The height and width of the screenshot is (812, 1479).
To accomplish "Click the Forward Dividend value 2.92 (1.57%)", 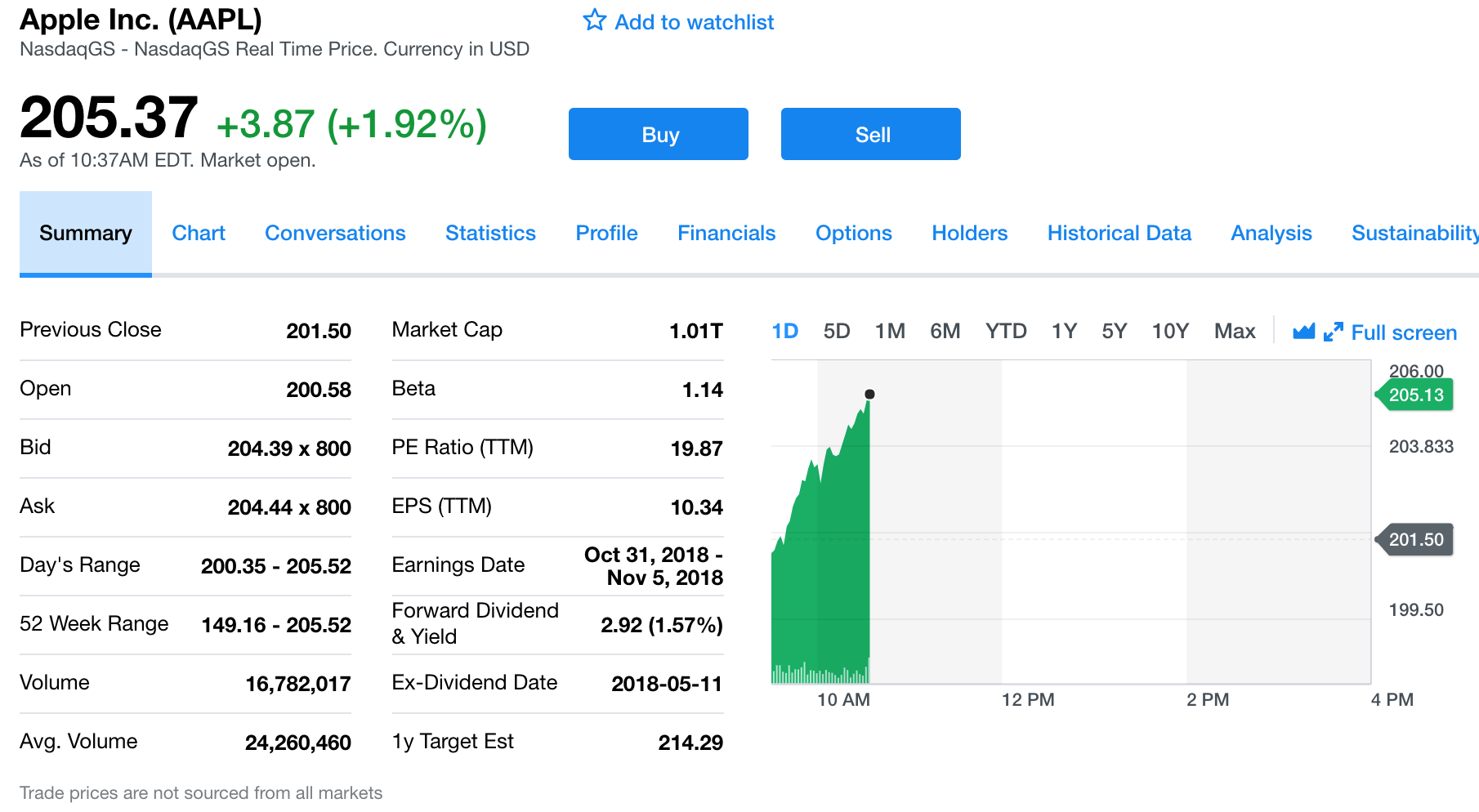I will pyautogui.click(x=662, y=625).
